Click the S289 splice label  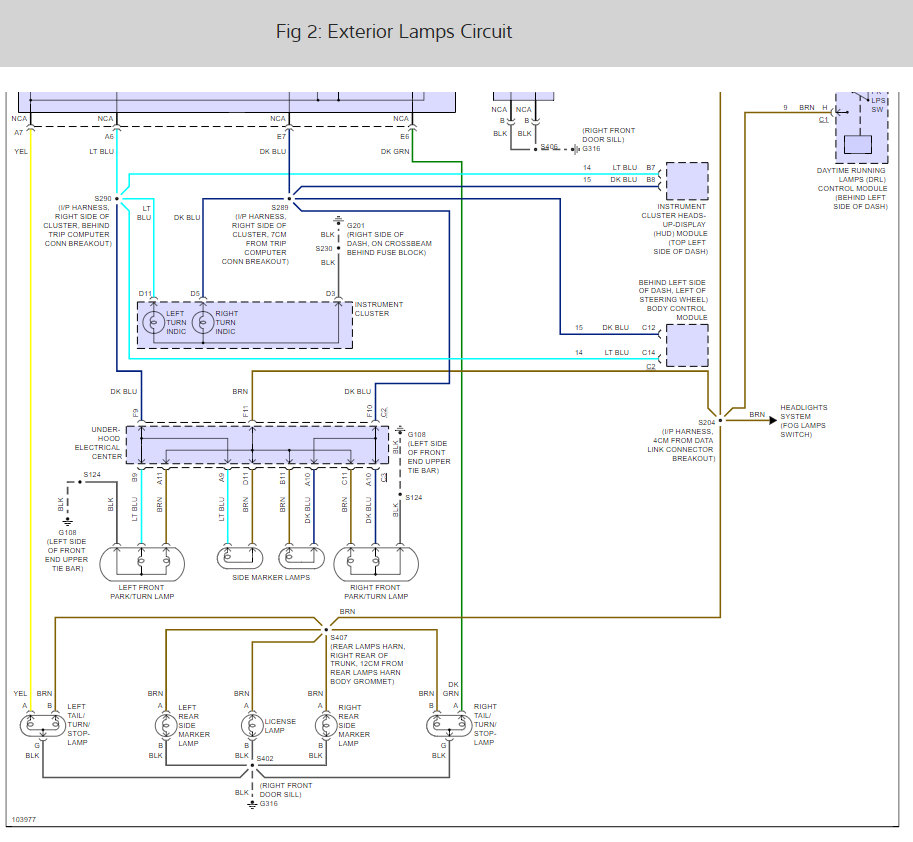(279, 207)
